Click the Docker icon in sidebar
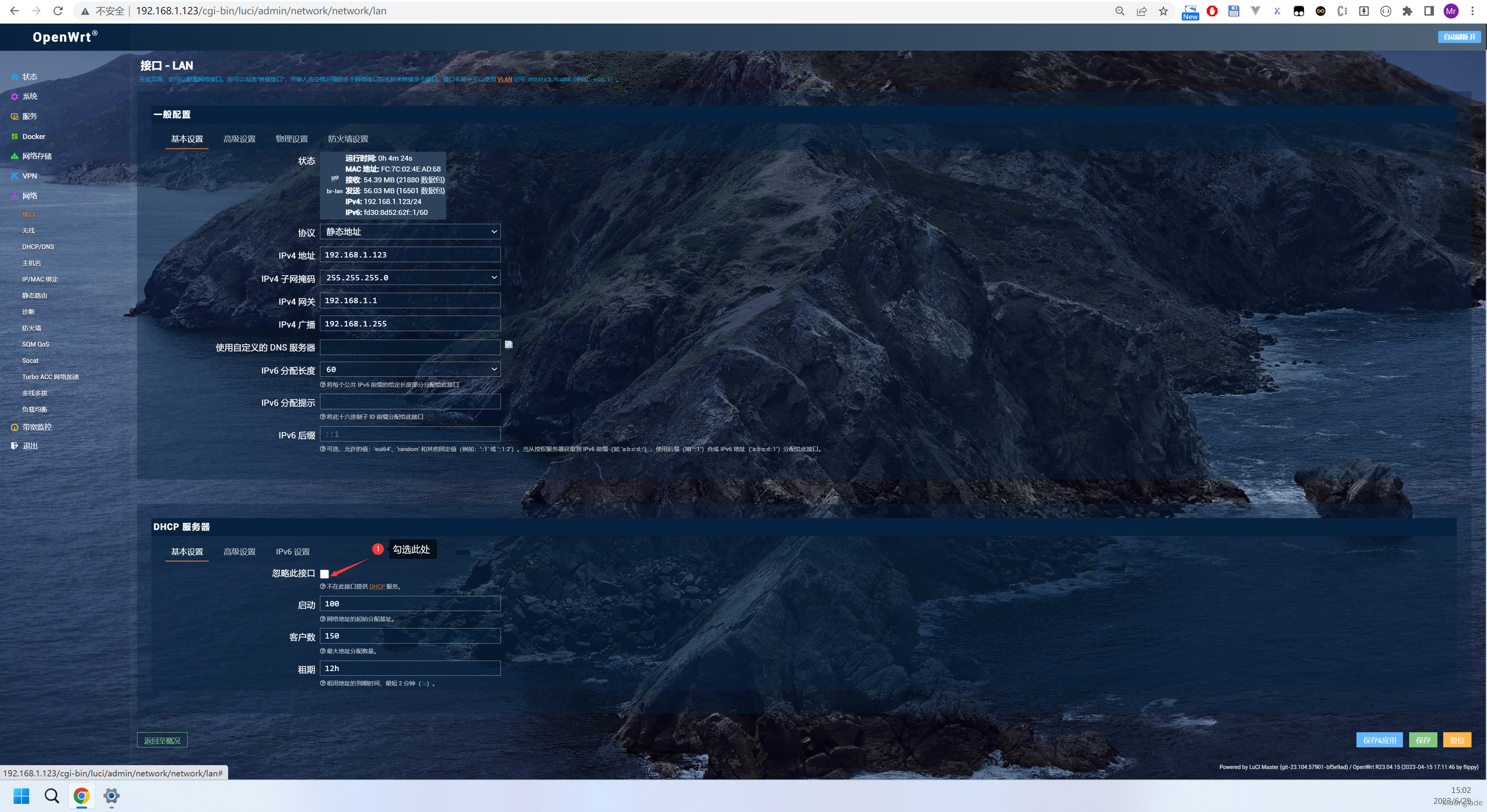This screenshot has width=1487, height=812. (14, 136)
